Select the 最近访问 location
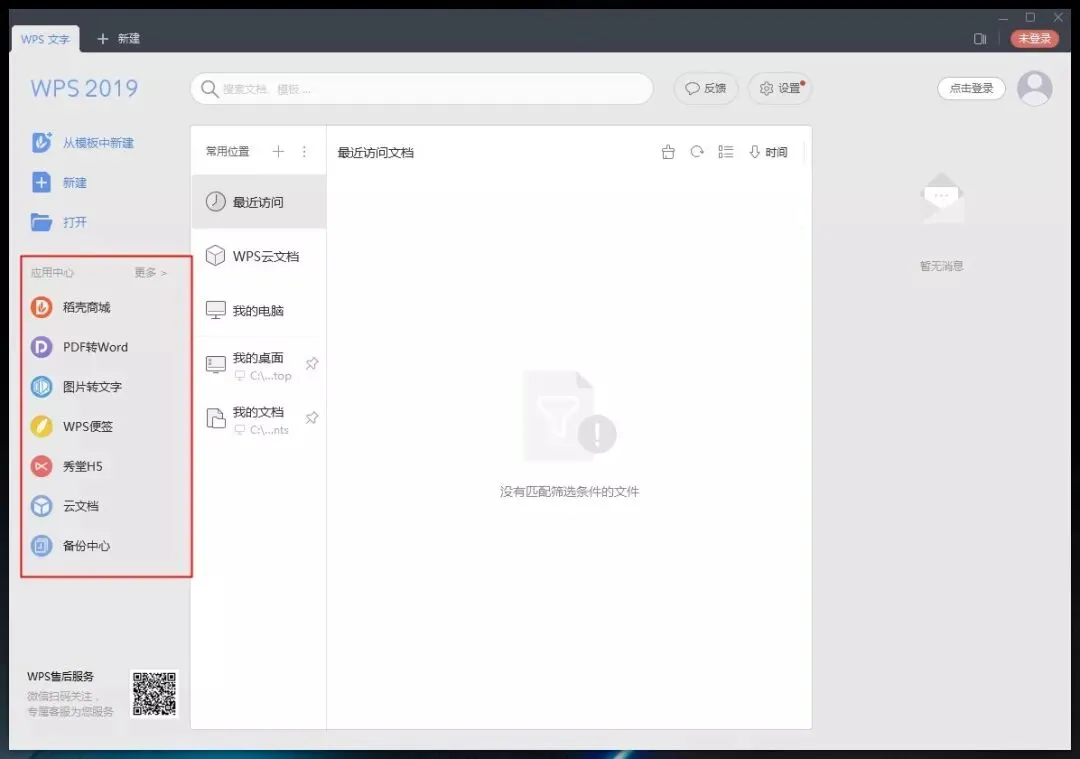 pyautogui.click(x=259, y=202)
